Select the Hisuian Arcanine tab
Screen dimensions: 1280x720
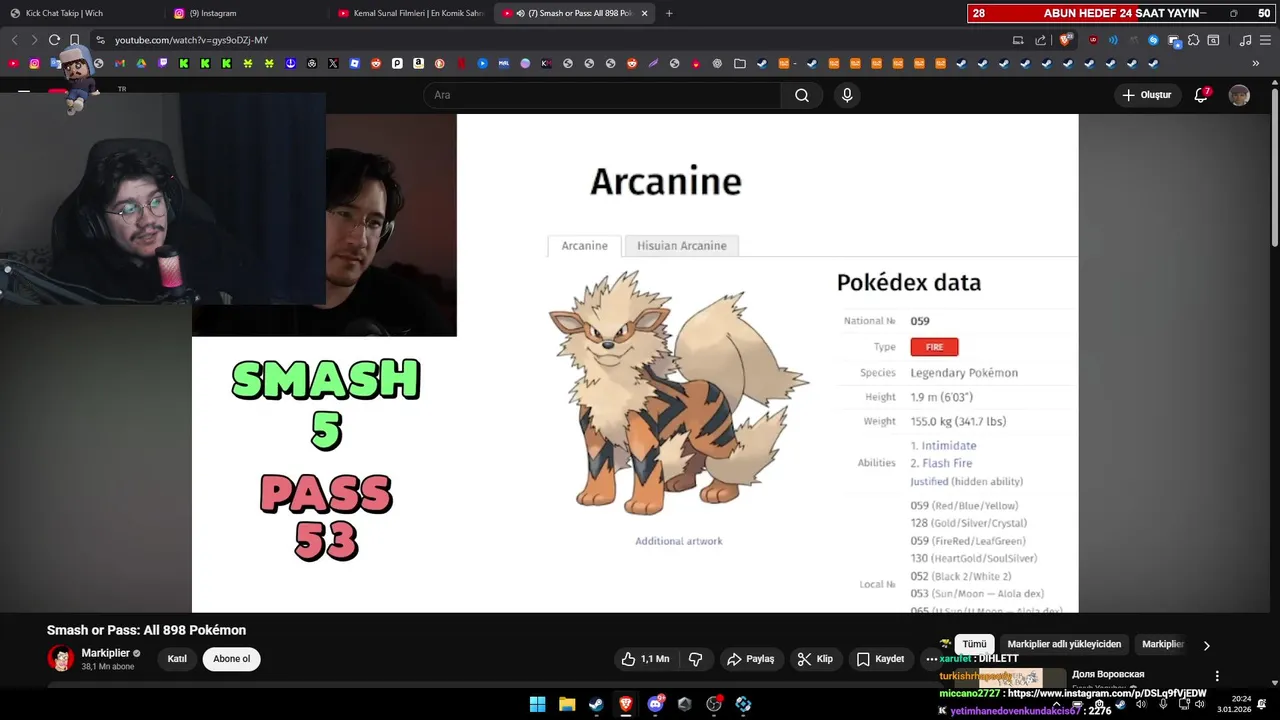[682, 246]
